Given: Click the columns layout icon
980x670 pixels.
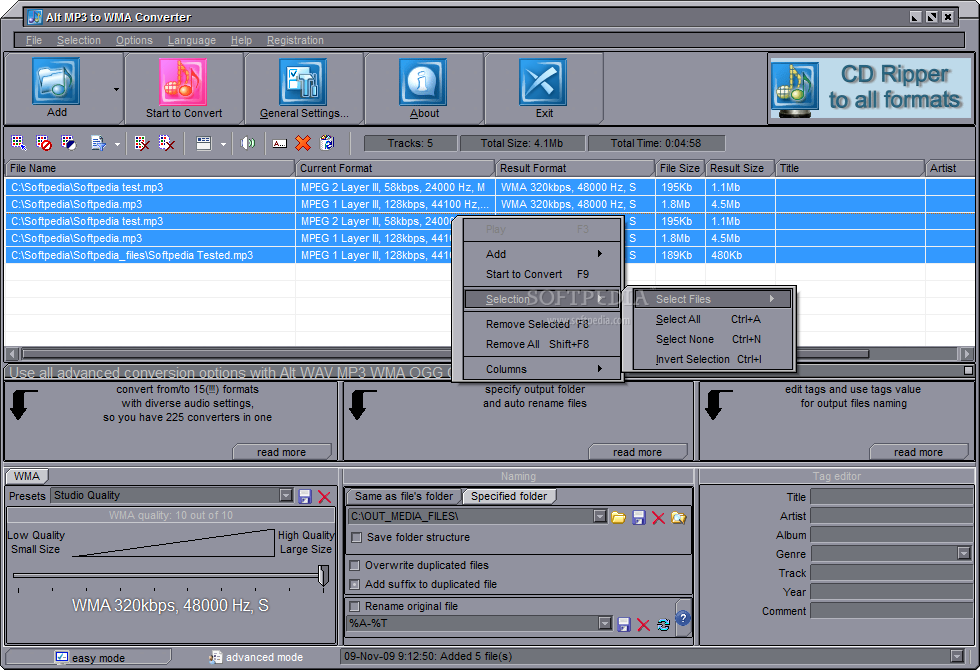Looking at the screenshot, I should click(x=204, y=143).
